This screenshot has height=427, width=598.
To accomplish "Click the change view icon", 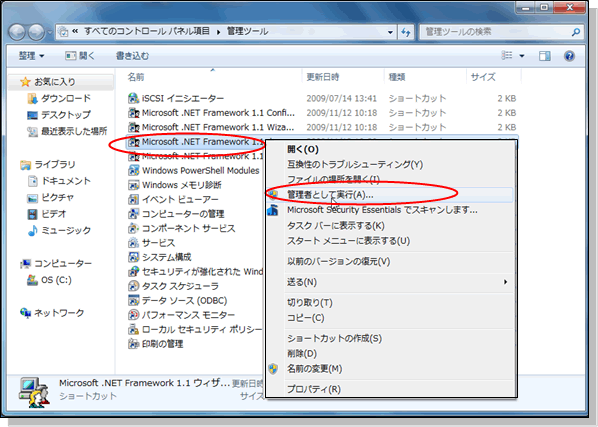I will 507,56.
